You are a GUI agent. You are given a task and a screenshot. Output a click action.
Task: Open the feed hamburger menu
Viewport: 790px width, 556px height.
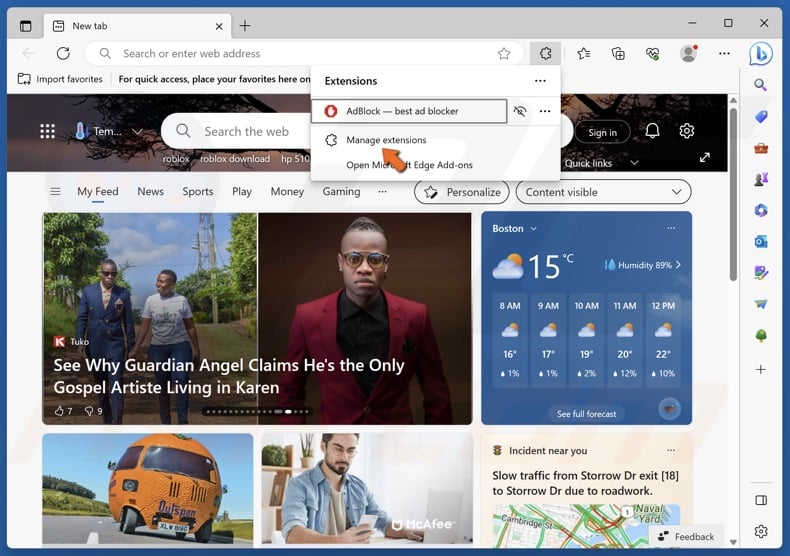(x=55, y=192)
